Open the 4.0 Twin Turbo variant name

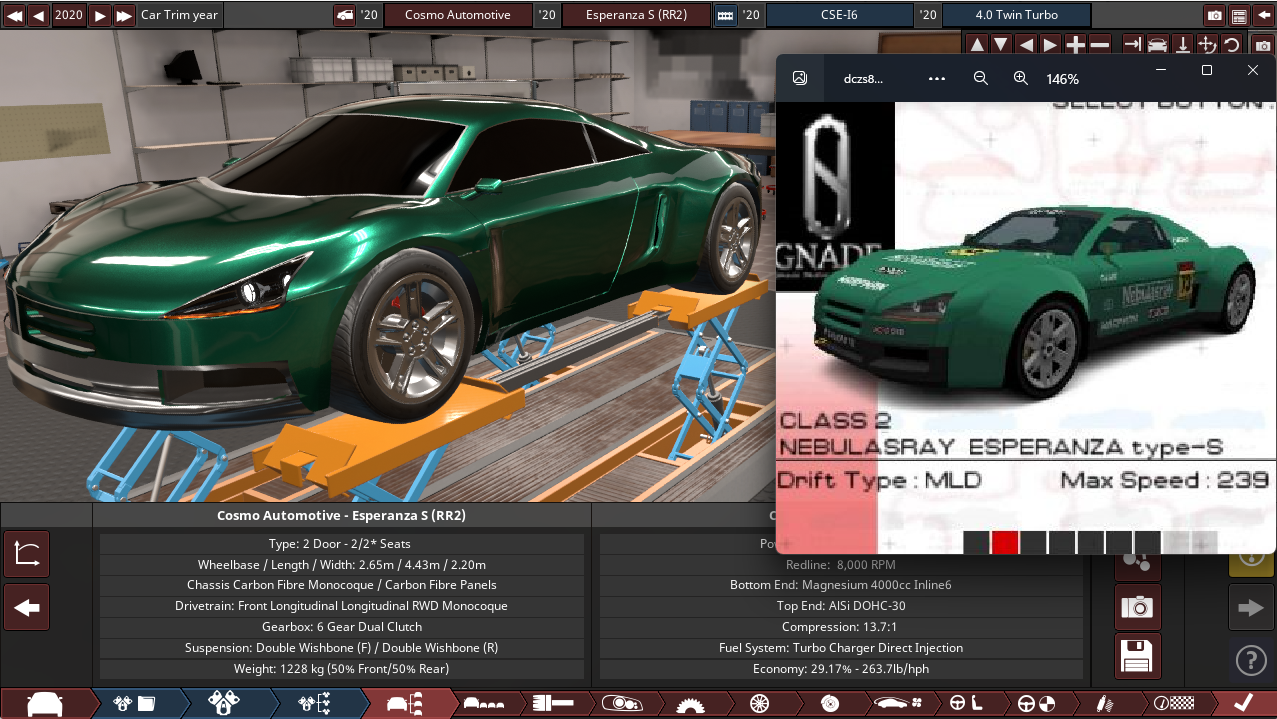coord(1017,15)
